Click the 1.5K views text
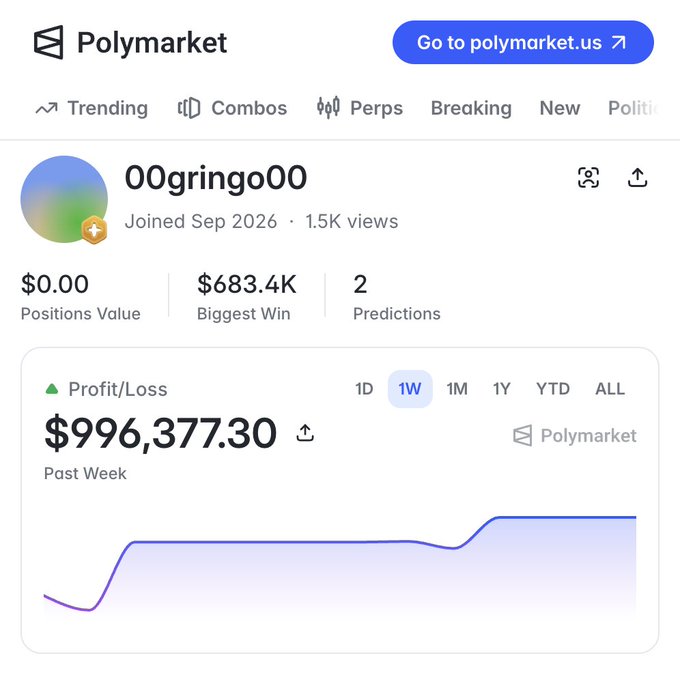 (352, 222)
